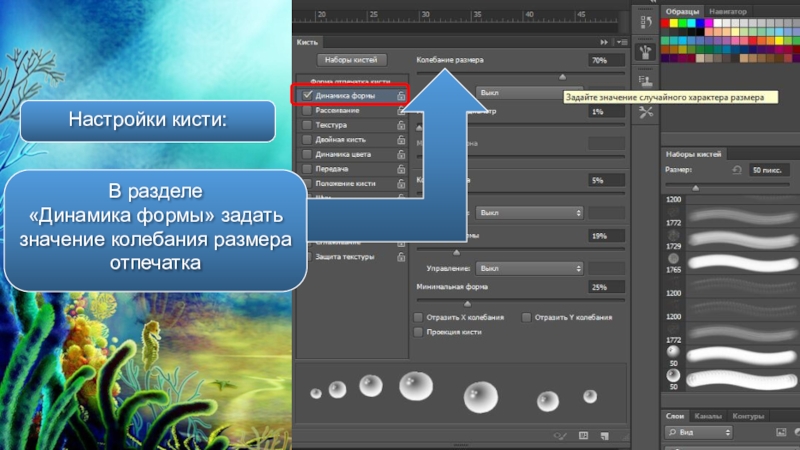
Task: Enable the Рассеивание checkbox
Action: (307, 110)
